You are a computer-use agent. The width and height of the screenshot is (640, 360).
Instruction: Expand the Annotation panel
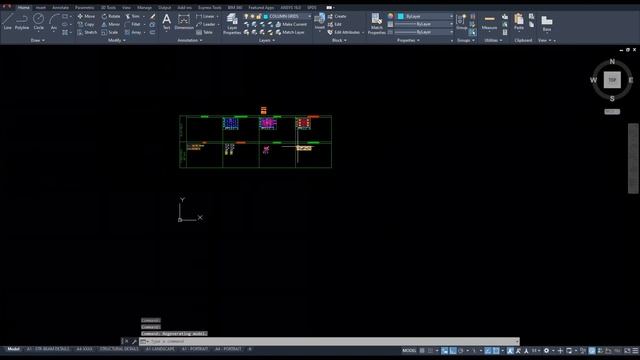(190, 40)
